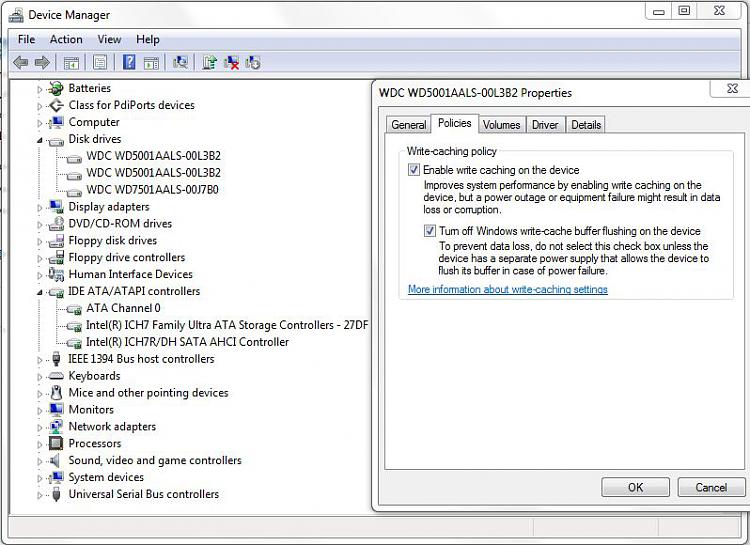
Task: Click the Update Driver Software icon
Action: click(209, 62)
